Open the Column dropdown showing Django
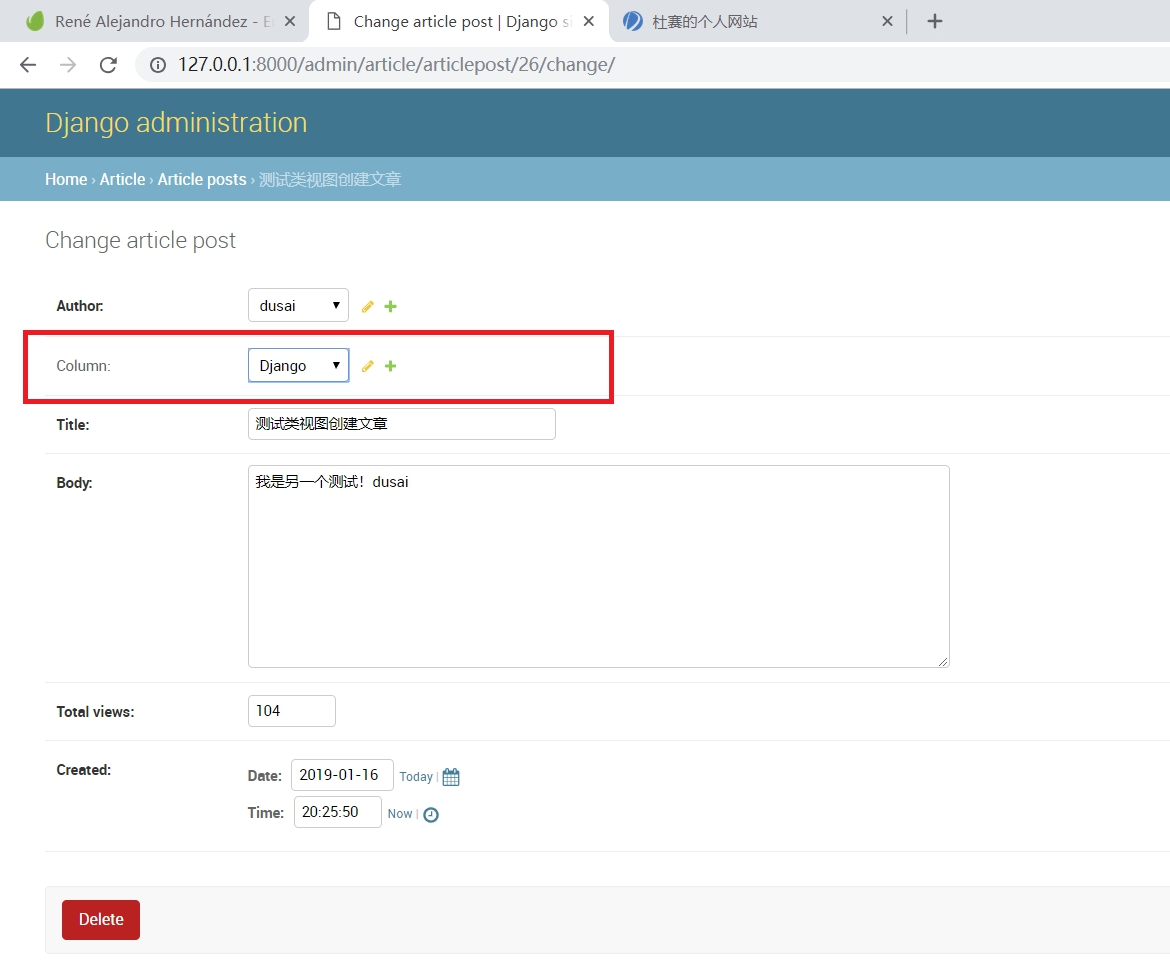This screenshot has width=1170, height=960. tap(298, 366)
